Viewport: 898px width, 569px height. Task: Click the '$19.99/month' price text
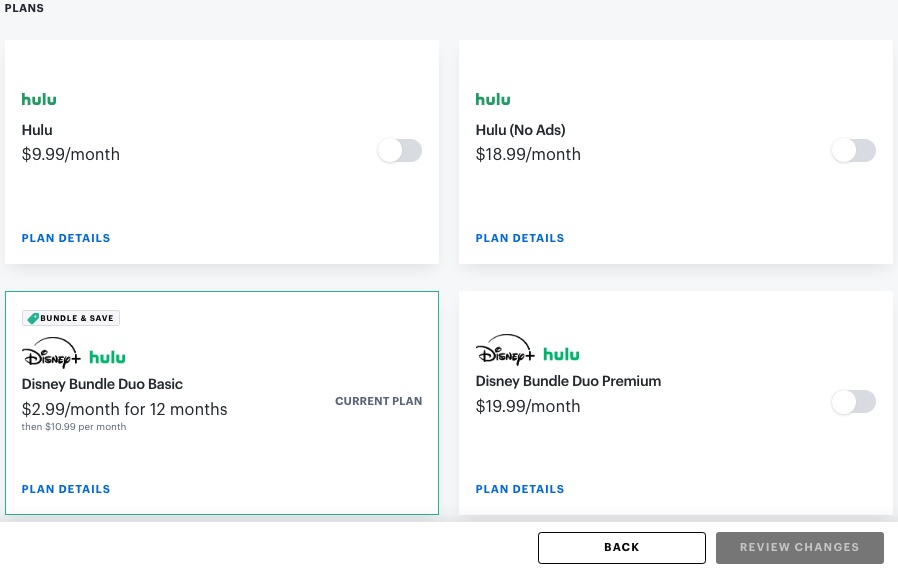click(x=527, y=406)
